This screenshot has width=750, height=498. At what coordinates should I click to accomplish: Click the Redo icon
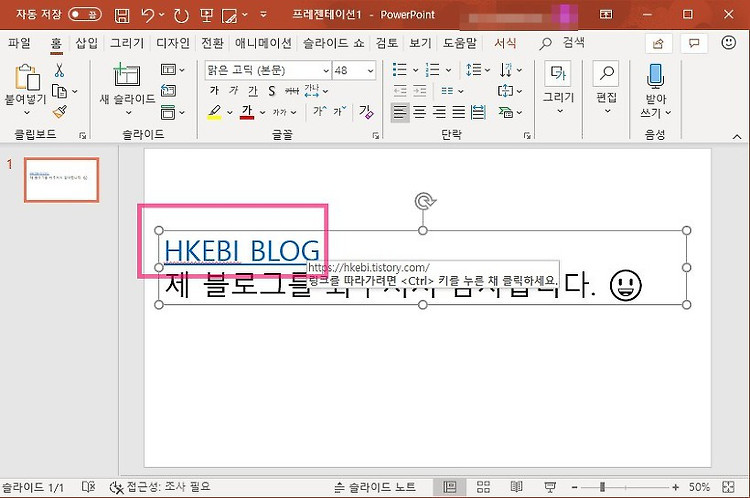pos(181,15)
